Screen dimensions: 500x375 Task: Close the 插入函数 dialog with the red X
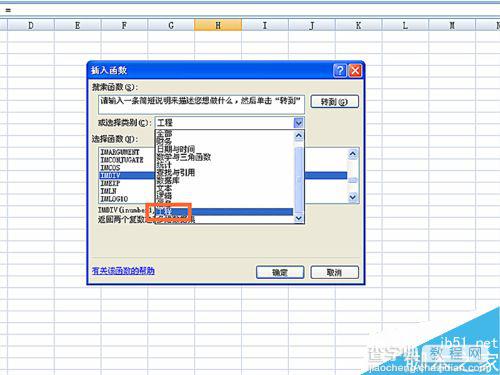(355, 71)
